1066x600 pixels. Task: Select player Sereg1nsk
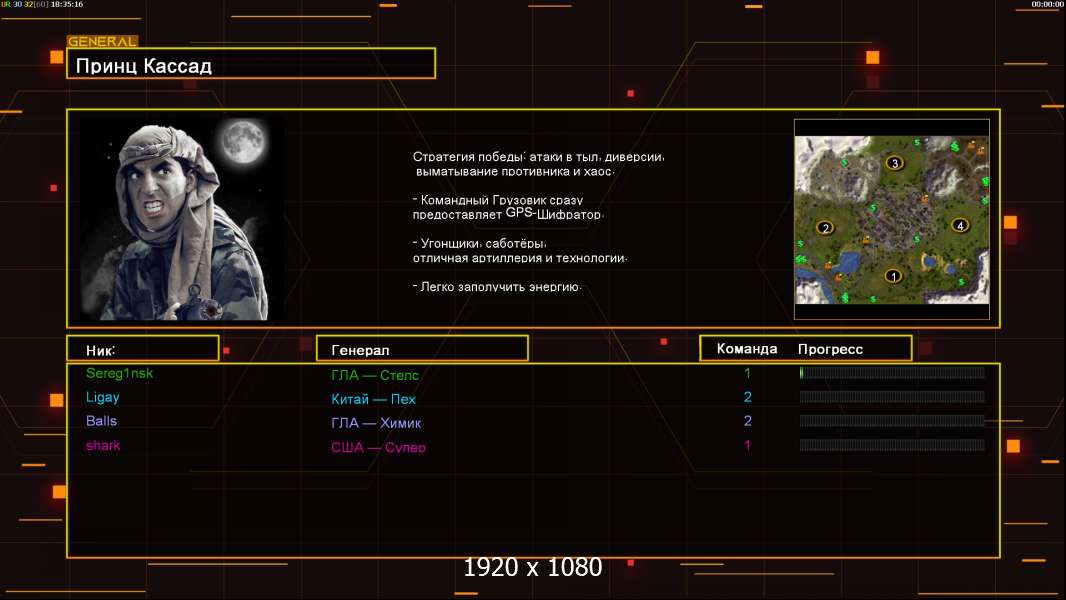(120, 373)
